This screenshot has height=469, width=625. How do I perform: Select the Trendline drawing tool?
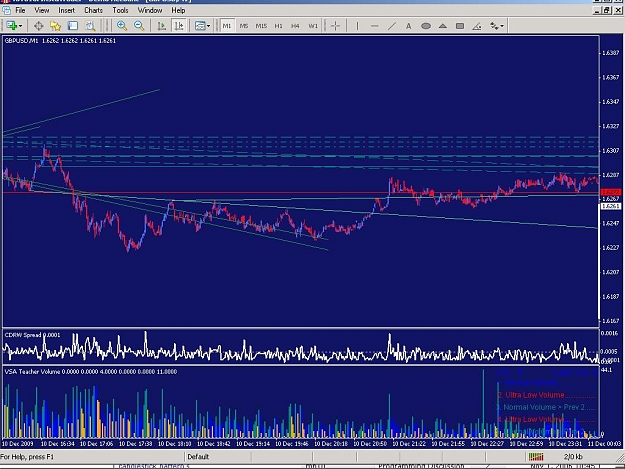pyautogui.click(x=392, y=26)
